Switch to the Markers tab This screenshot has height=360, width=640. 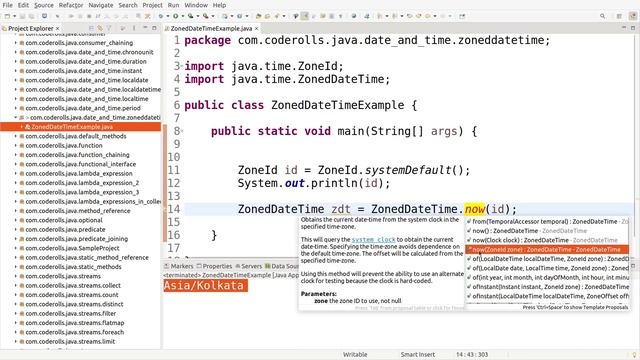[179, 266]
